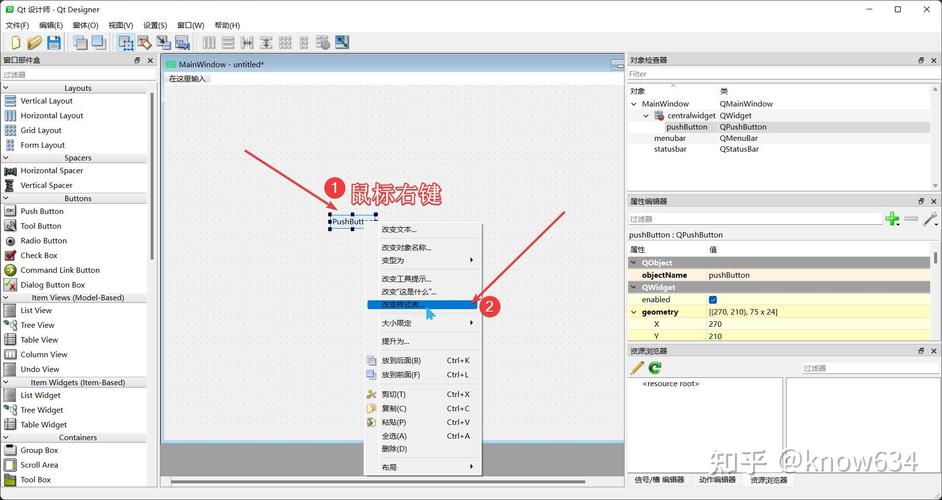
Task: Click the objectName value pushButton
Action: tap(729, 275)
